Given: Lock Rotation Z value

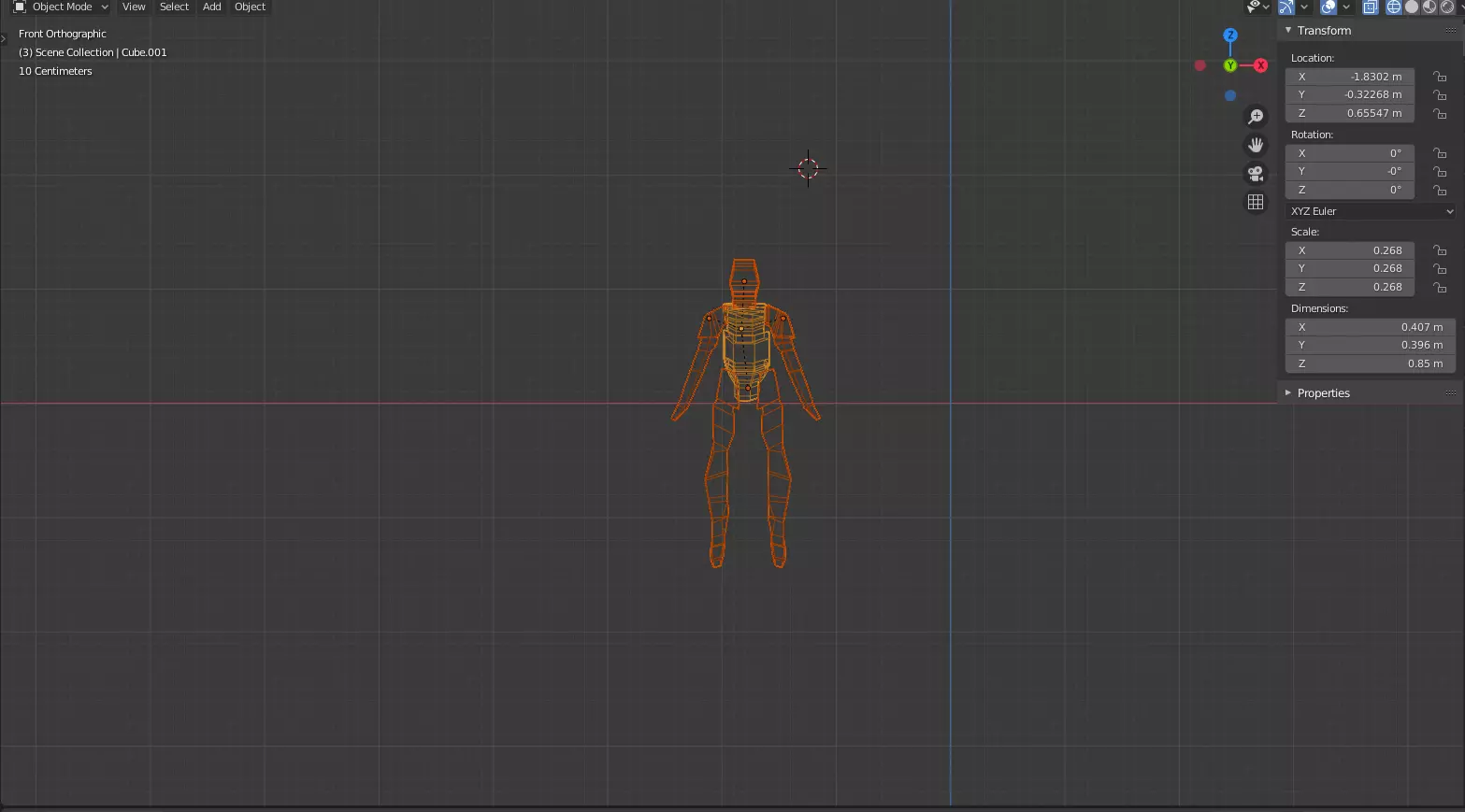Looking at the screenshot, I should click(x=1440, y=190).
